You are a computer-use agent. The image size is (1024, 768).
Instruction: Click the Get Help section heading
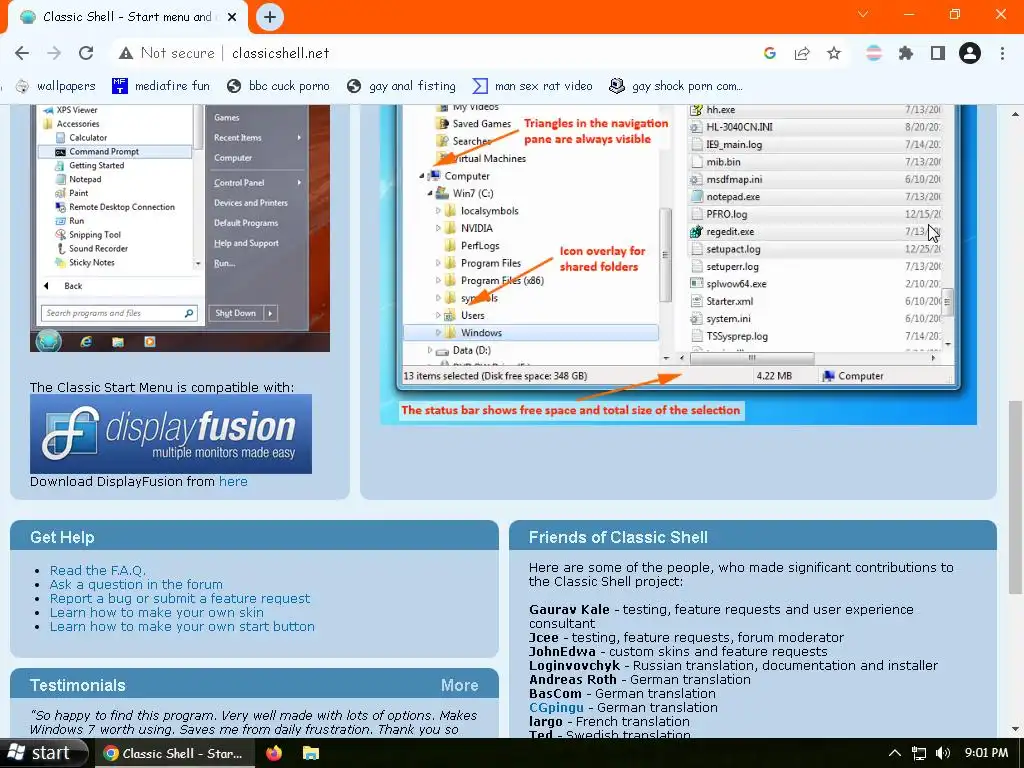click(x=62, y=537)
